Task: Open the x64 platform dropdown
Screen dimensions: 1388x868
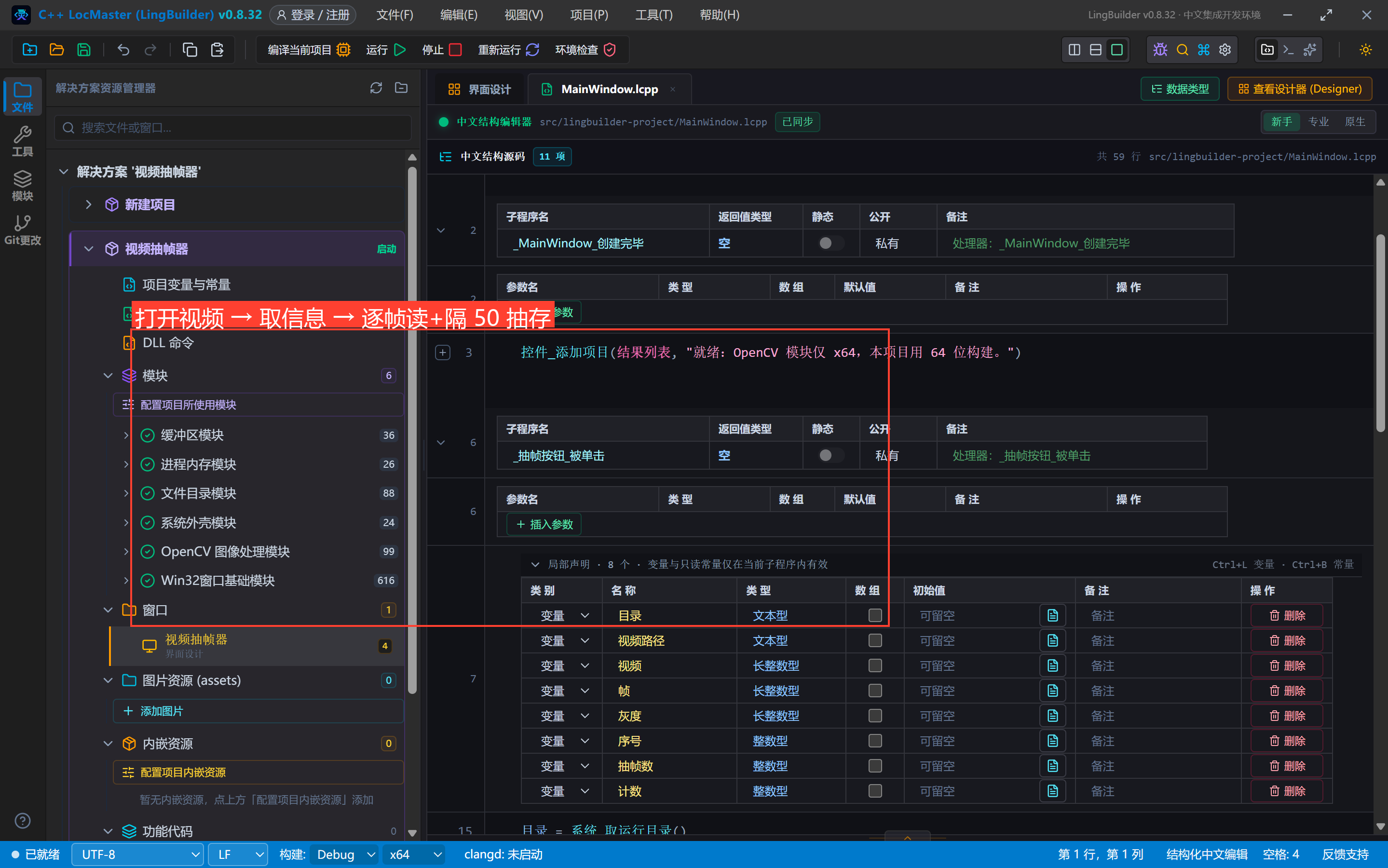Action: tap(414, 854)
